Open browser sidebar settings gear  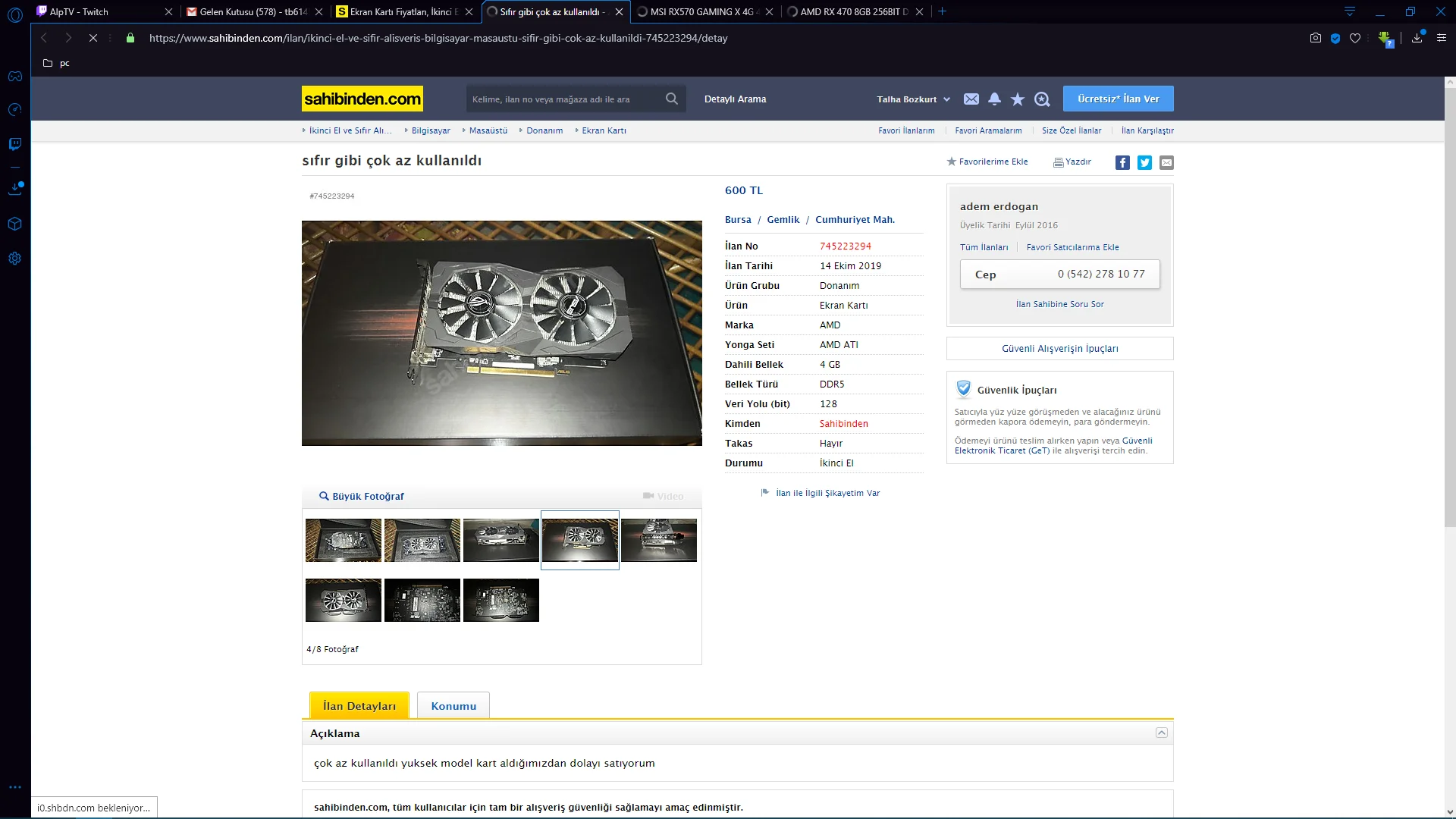(14, 259)
